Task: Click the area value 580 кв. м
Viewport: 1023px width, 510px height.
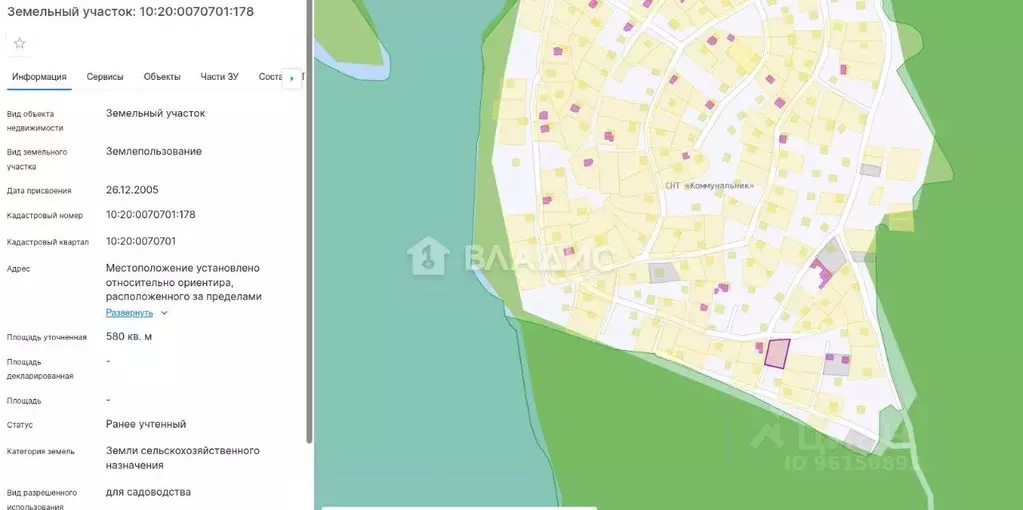Action: [x=129, y=337]
